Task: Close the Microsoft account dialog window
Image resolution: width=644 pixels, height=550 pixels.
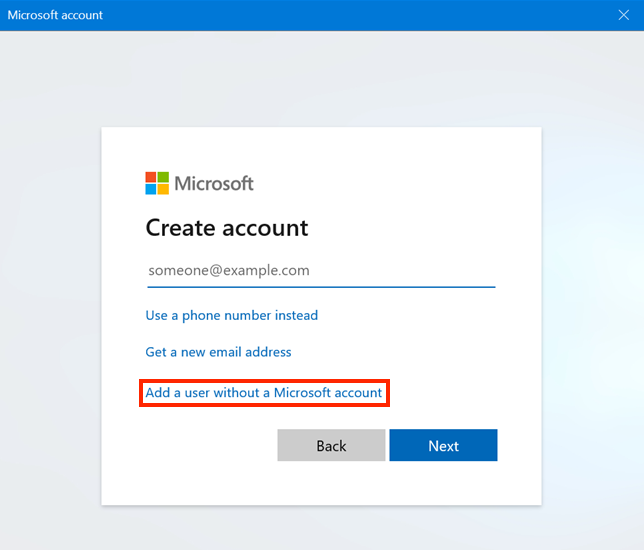Action: [623, 15]
